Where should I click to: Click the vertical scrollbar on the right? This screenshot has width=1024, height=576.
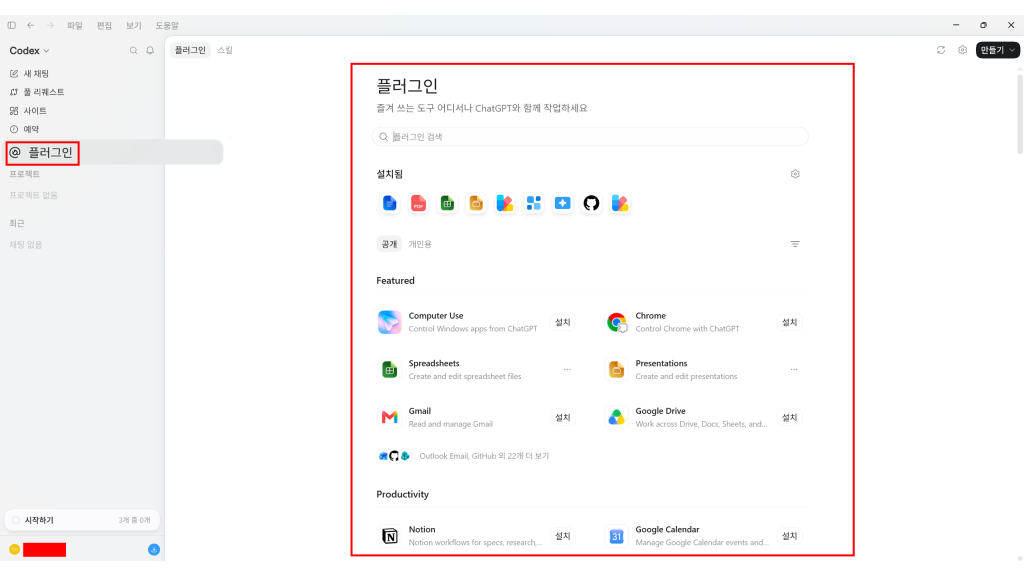[x=1019, y=114]
